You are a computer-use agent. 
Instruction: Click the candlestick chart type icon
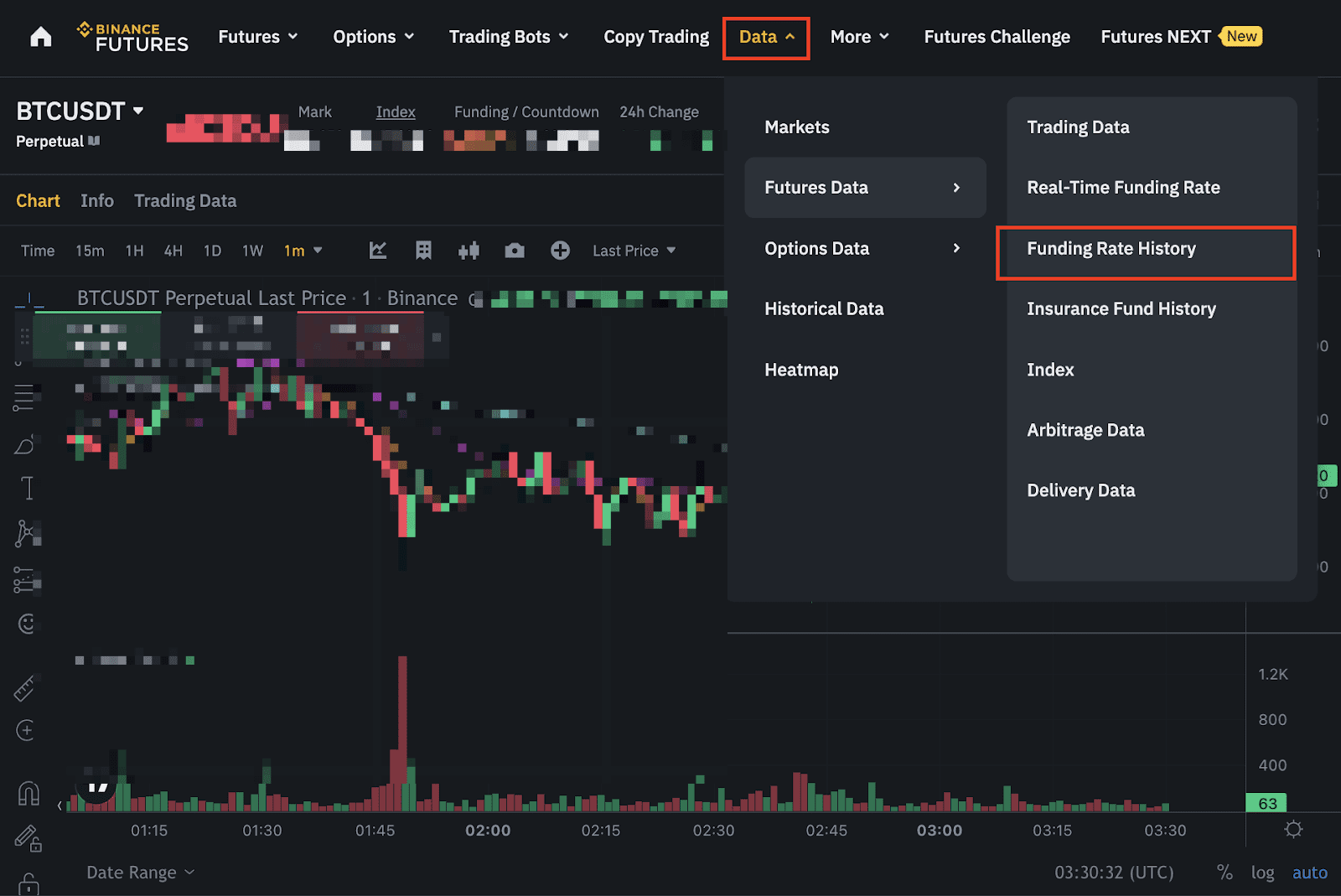(469, 251)
